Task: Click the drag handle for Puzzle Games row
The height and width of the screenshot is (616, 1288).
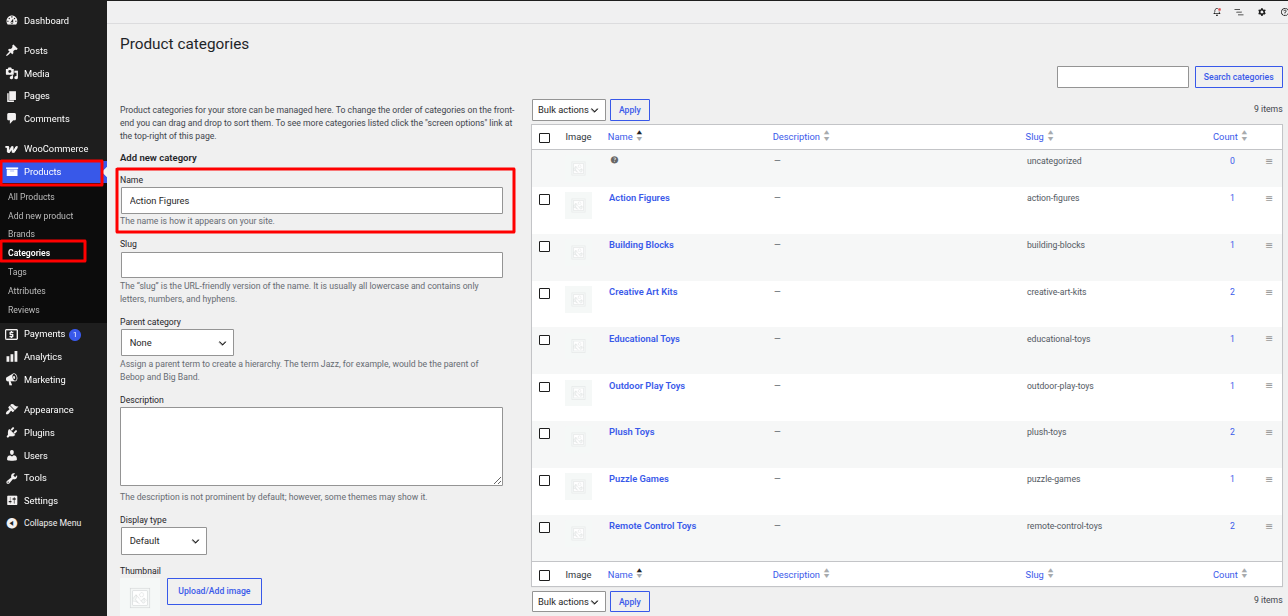Action: coord(1269,480)
